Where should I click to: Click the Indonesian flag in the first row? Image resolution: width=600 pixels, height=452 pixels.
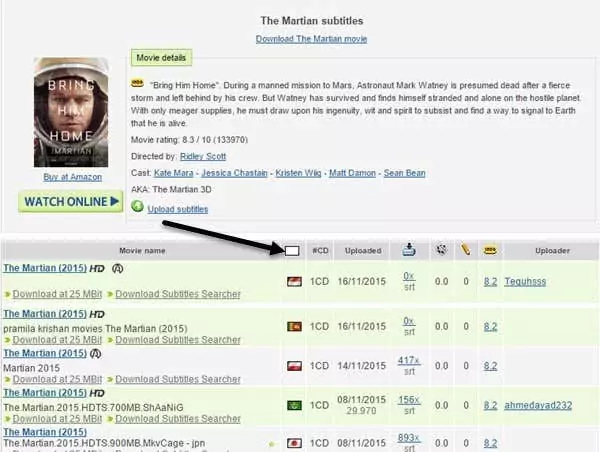click(293, 283)
